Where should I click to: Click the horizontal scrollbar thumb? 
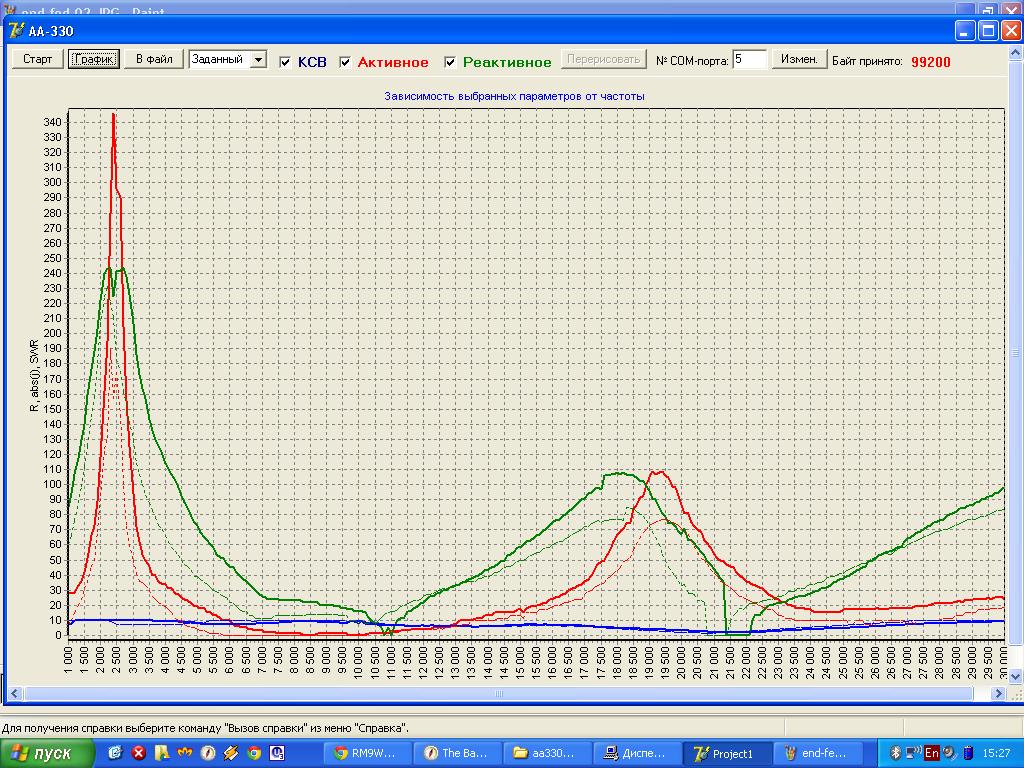498,694
